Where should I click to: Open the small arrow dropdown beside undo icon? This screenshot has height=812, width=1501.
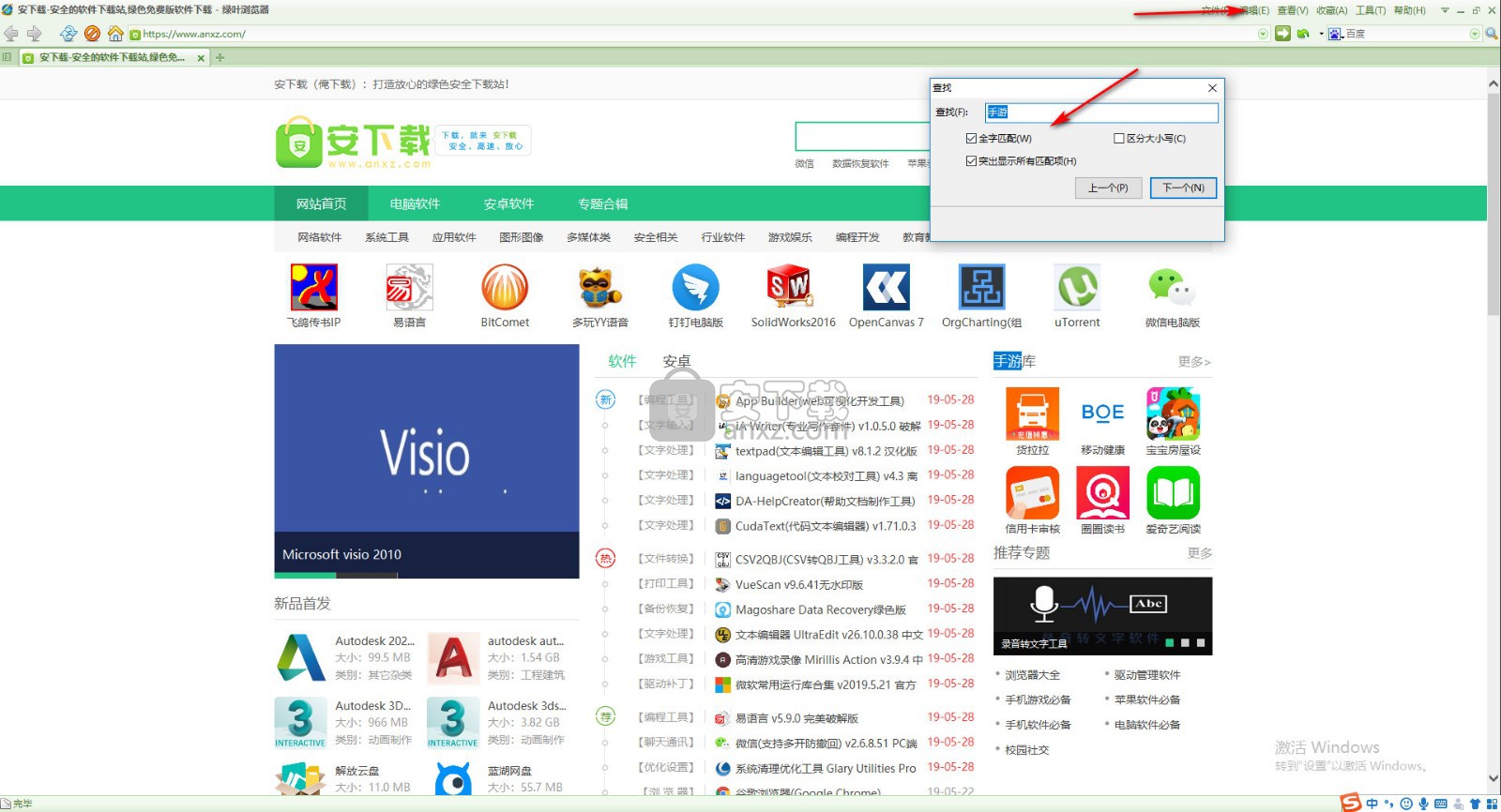pos(1321,34)
